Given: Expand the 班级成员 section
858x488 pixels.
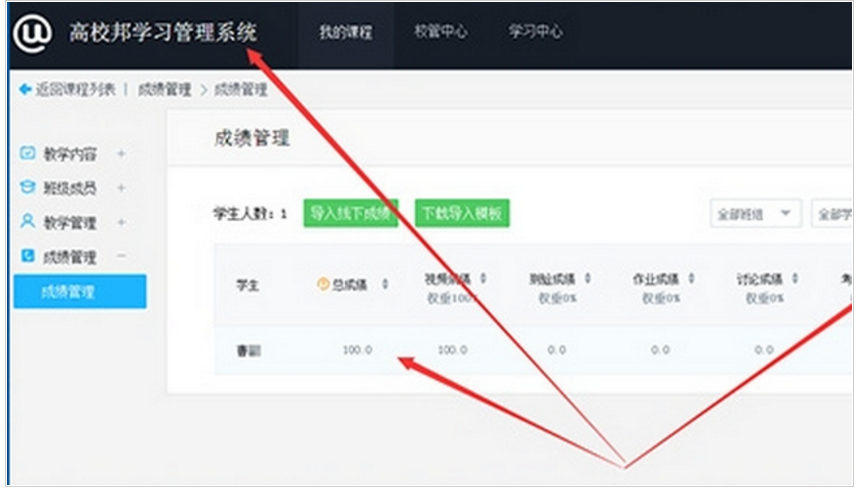Looking at the screenshot, I should (121, 188).
